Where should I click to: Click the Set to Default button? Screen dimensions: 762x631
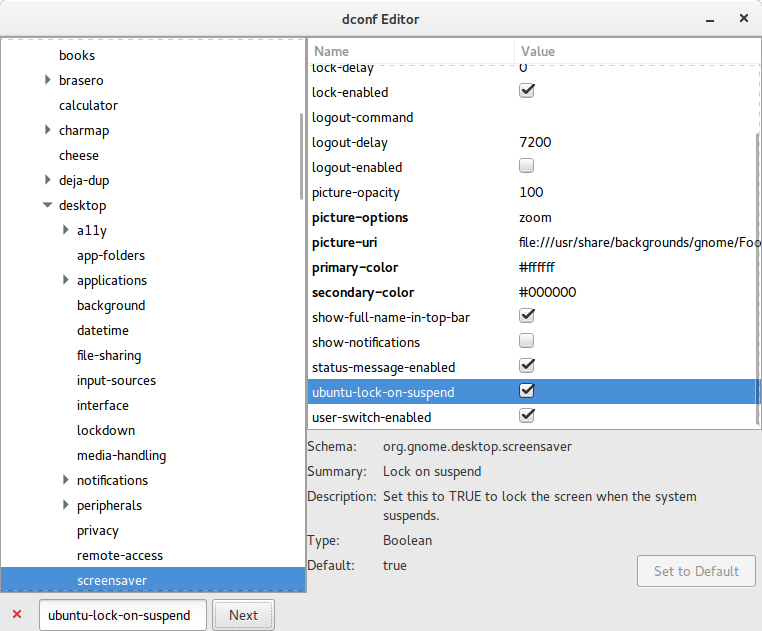click(x=696, y=571)
